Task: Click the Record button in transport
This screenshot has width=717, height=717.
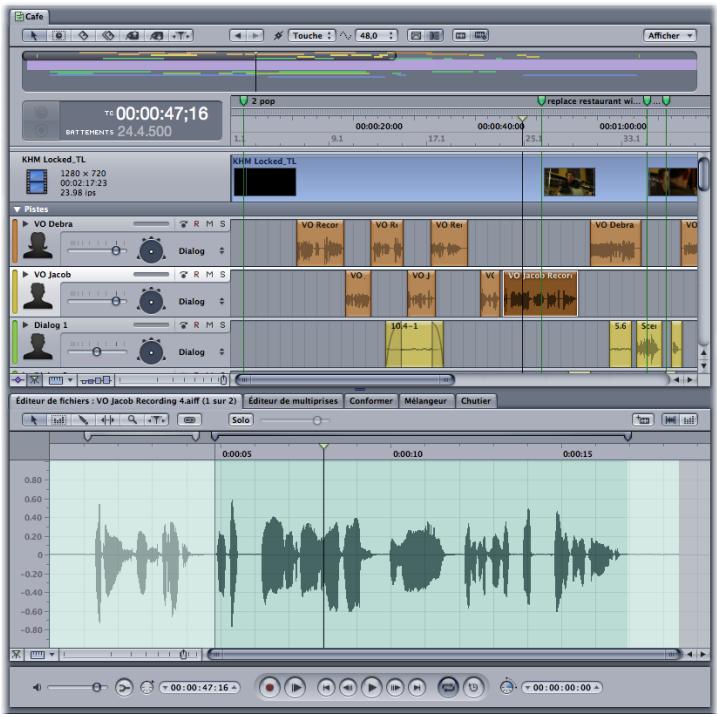Action: coord(269,687)
